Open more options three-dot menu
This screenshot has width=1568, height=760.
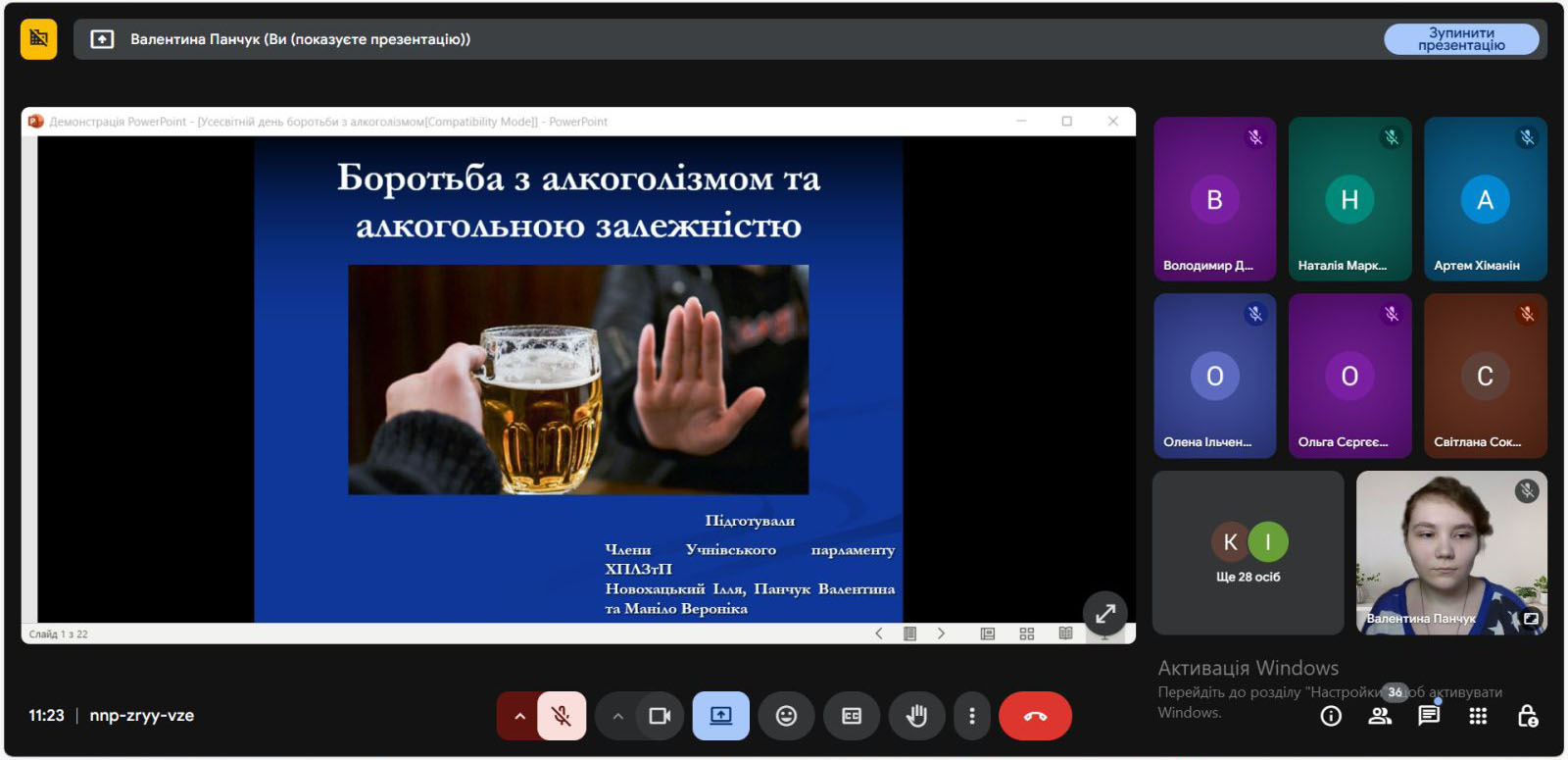click(x=971, y=716)
